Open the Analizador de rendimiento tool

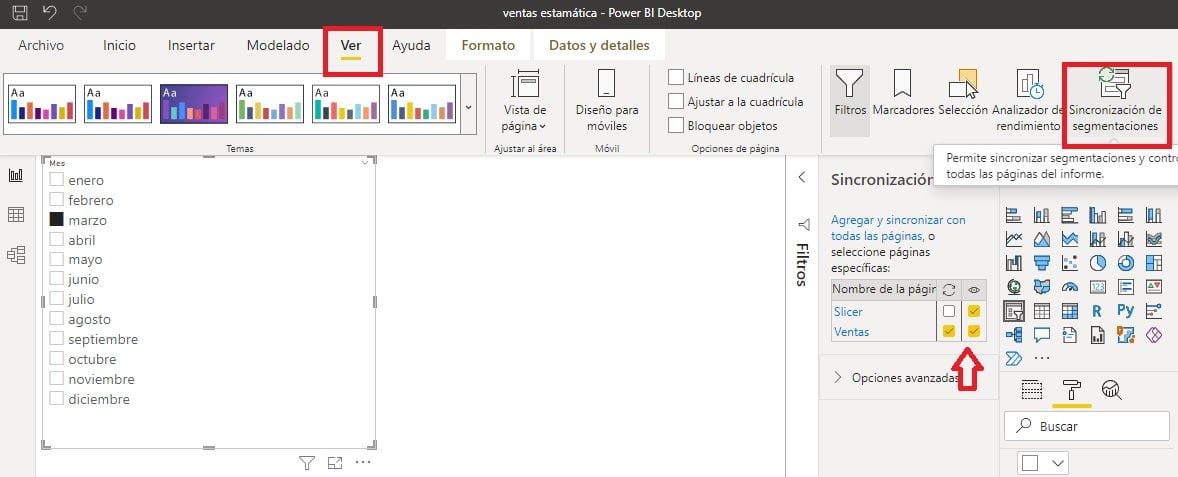(x=1028, y=100)
